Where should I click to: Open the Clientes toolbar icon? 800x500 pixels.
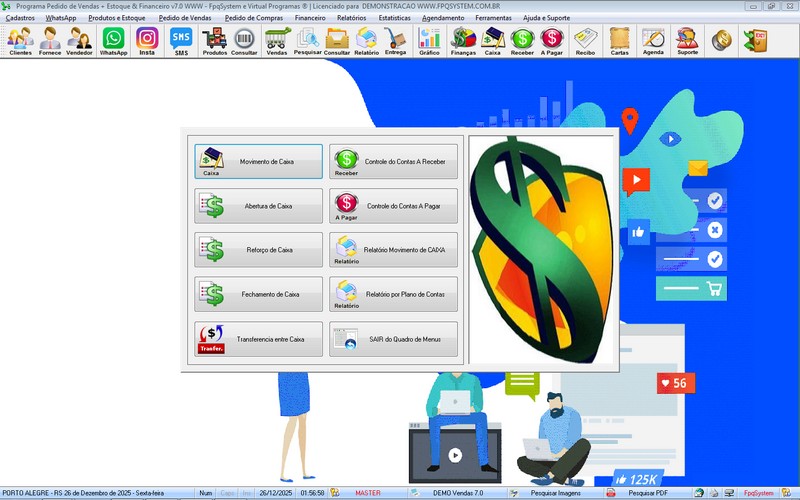20,41
